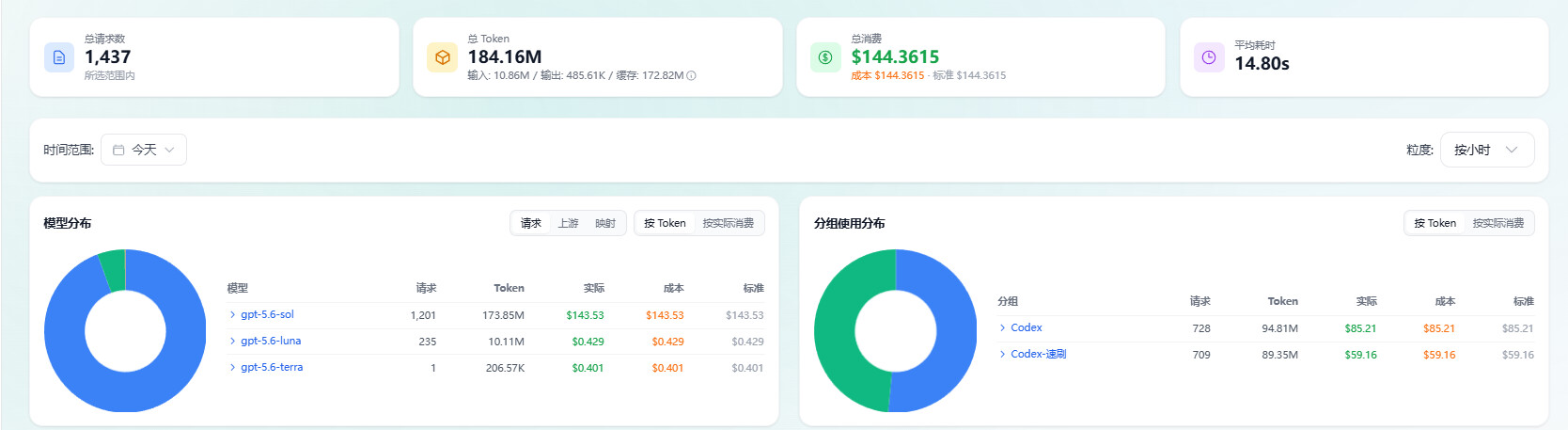This screenshot has height=430, width=1568.
Task: Click the info icon beside cache 172.82M
Action: (x=692, y=75)
